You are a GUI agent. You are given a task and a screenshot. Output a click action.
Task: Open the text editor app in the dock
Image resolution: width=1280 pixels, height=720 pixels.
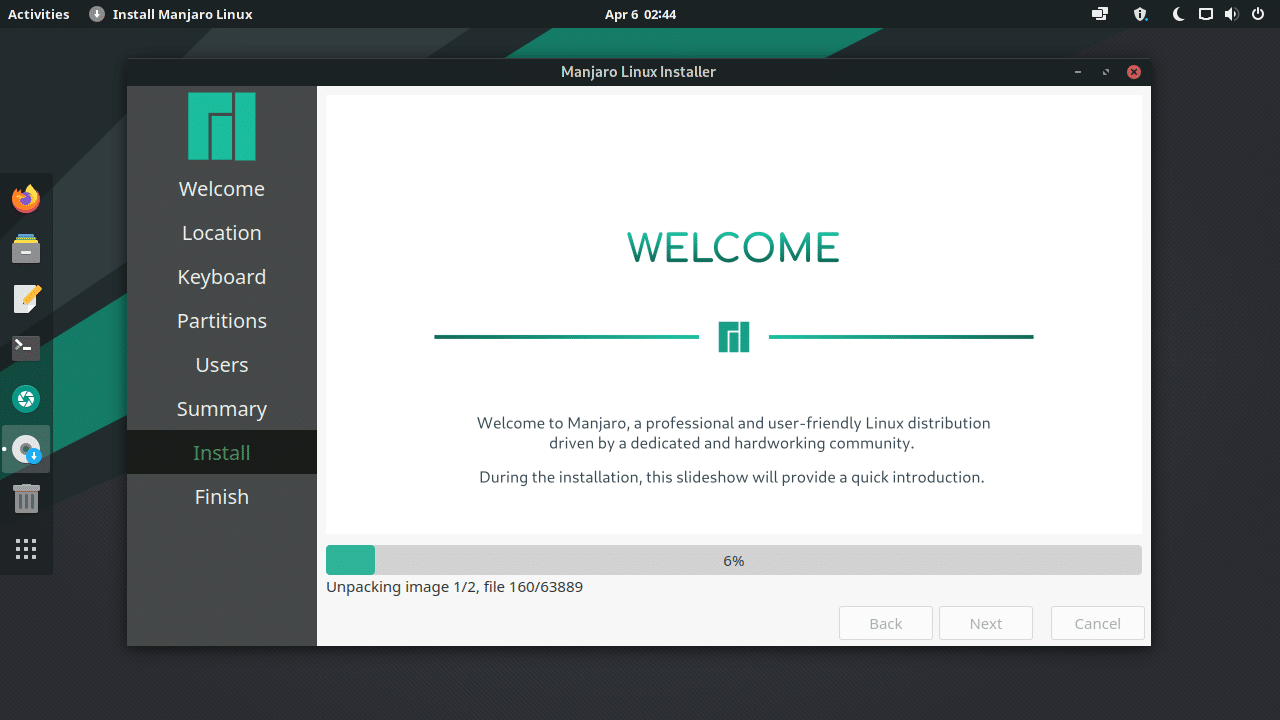point(26,298)
